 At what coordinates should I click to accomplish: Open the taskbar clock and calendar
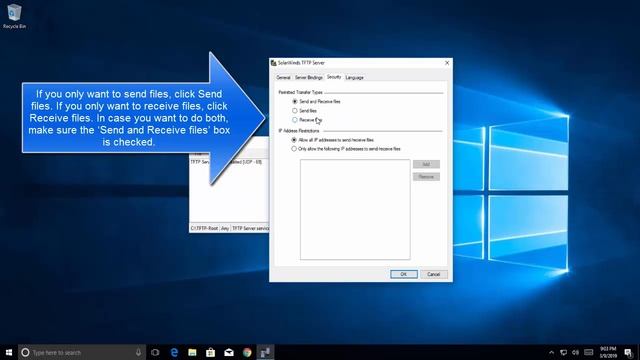608,352
